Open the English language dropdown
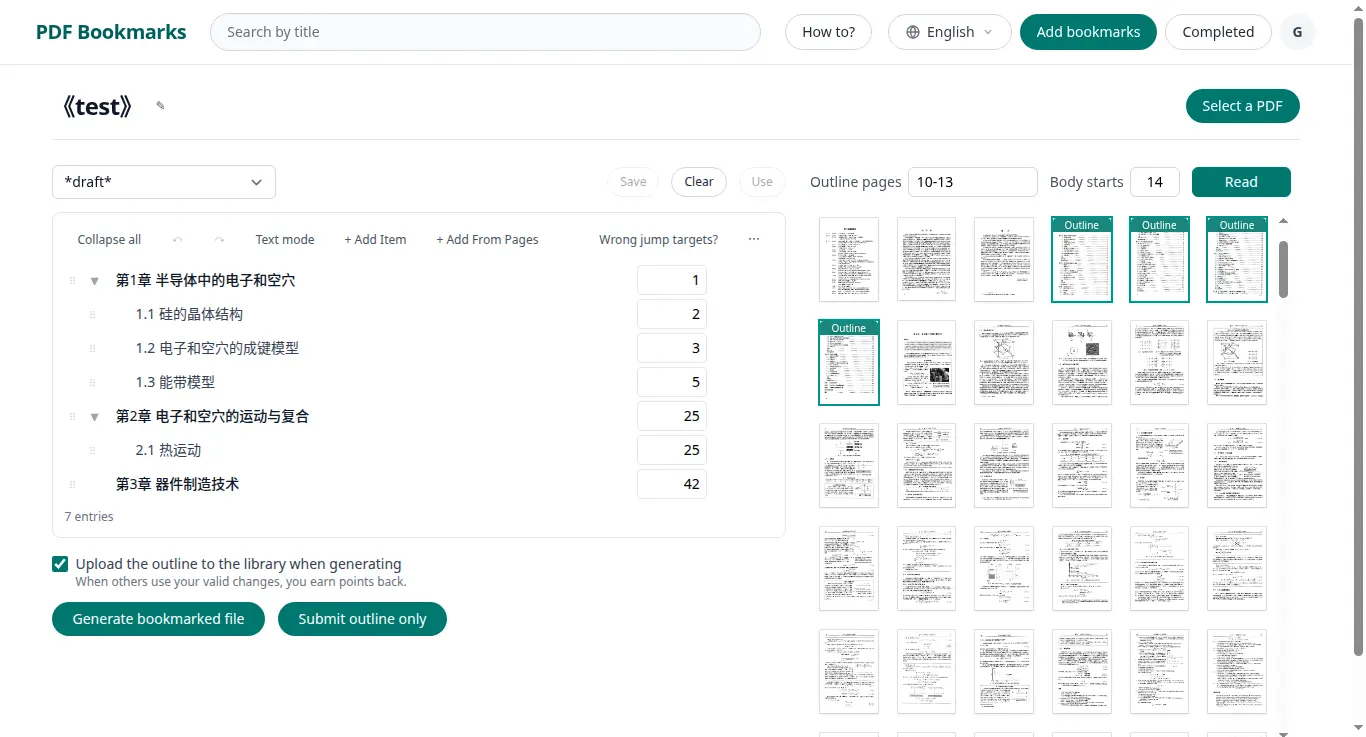Viewport: 1366px width, 737px height. 950,32
